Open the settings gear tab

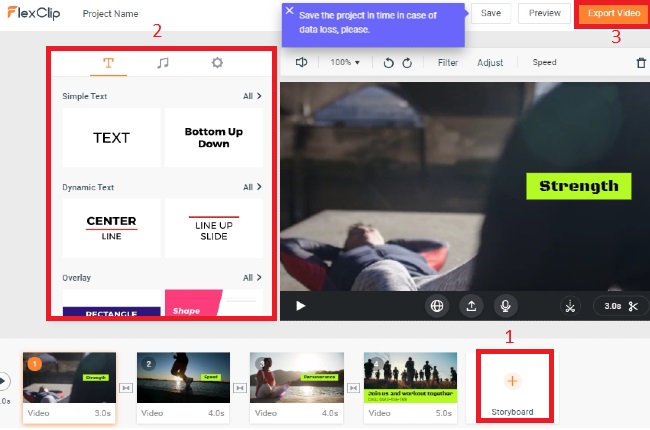pyautogui.click(x=217, y=63)
